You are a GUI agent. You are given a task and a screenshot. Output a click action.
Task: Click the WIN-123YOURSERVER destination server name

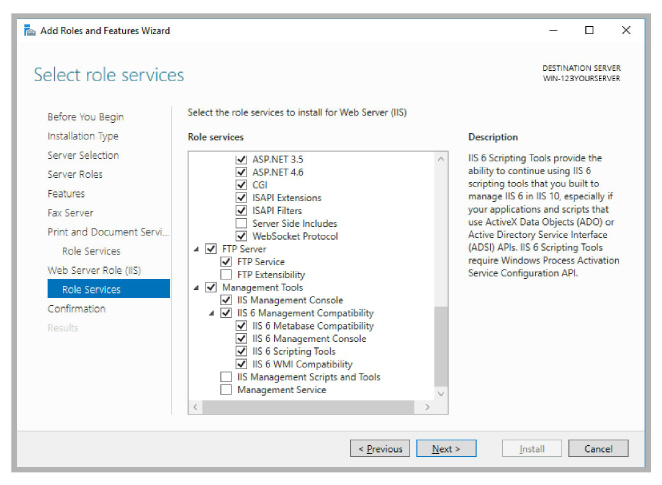point(581,79)
